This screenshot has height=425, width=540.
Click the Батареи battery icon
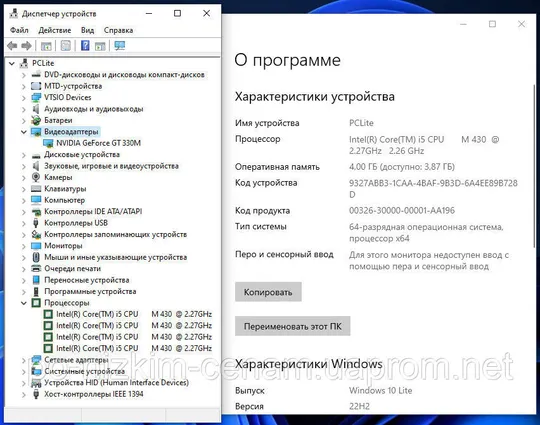click(x=36, y=121)
